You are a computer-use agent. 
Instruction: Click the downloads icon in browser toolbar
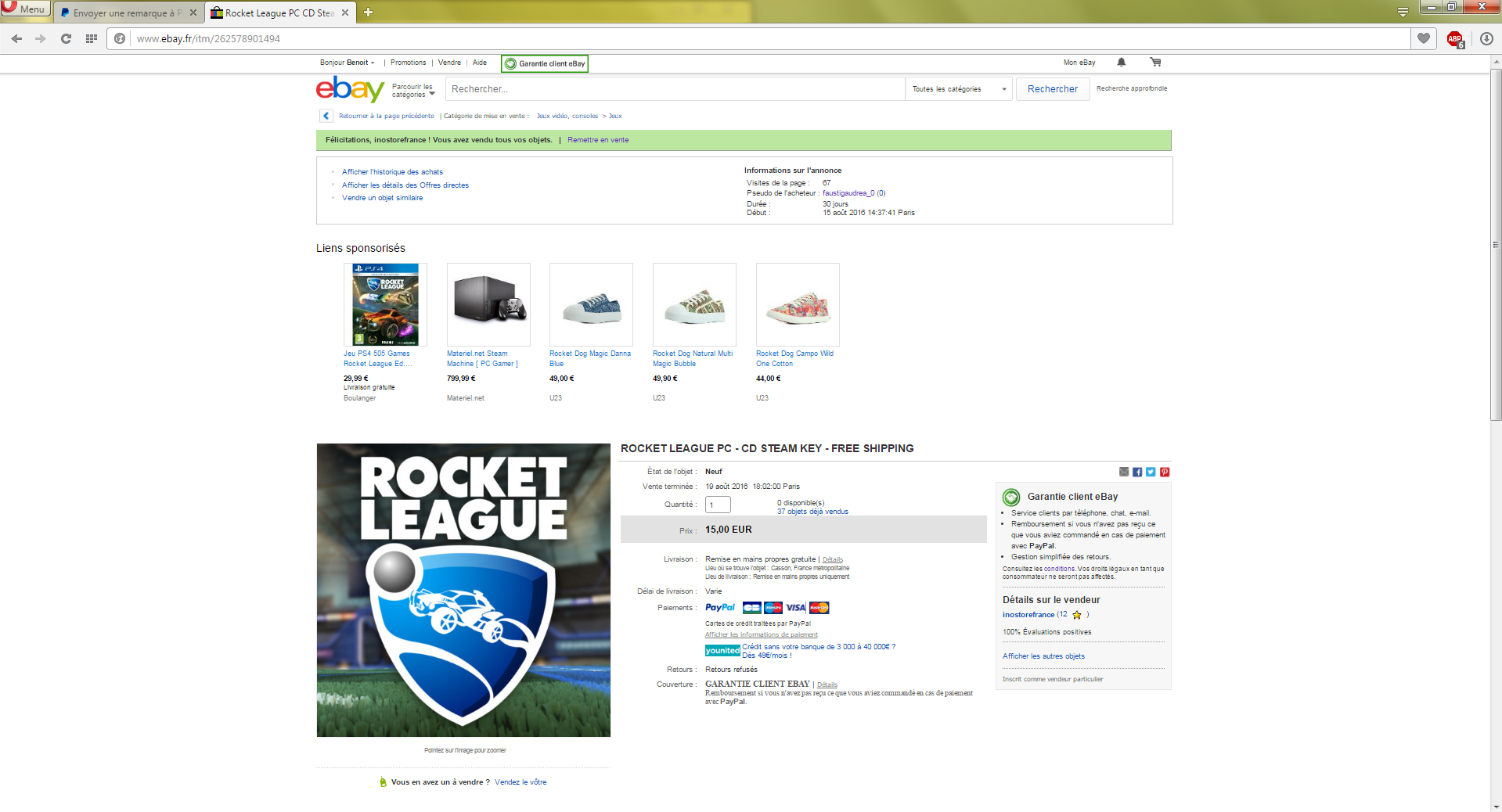(1486, 38)
